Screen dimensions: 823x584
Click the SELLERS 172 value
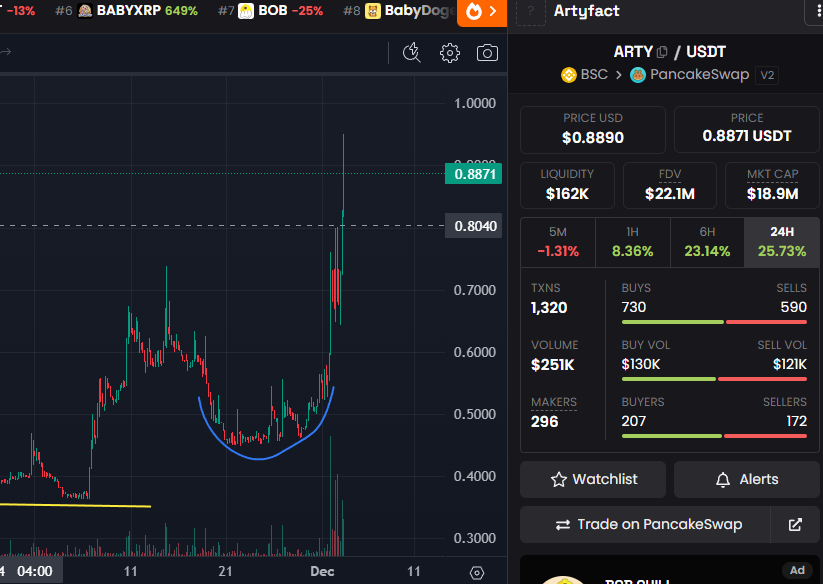pyautogui.click(x=796, y=421)
